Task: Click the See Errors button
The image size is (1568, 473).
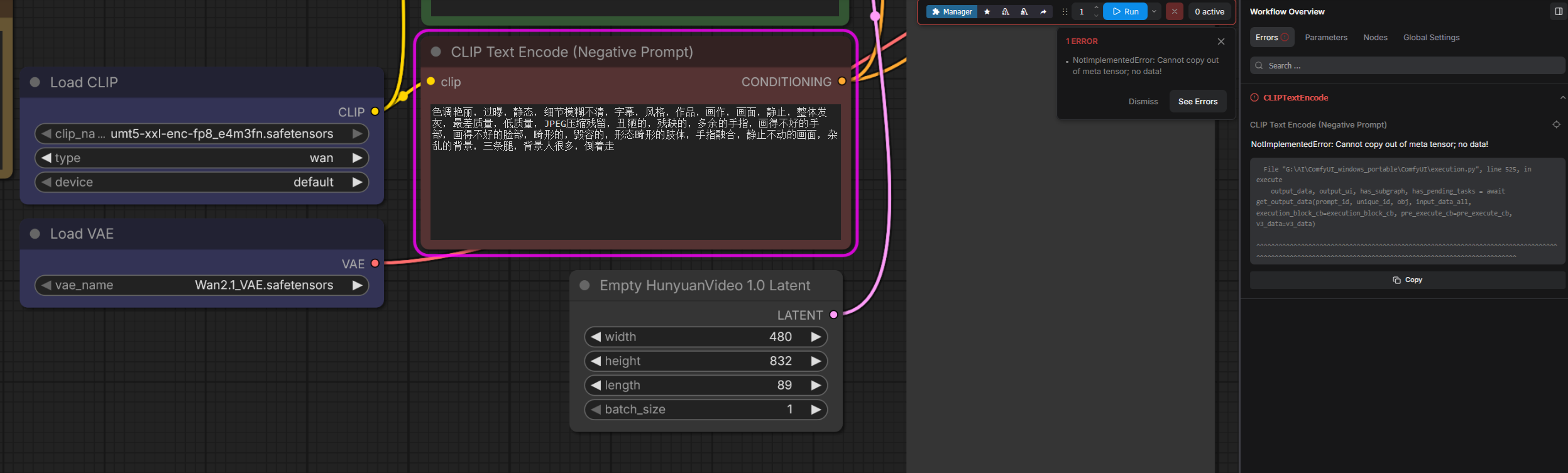Action: (1198, 102)
